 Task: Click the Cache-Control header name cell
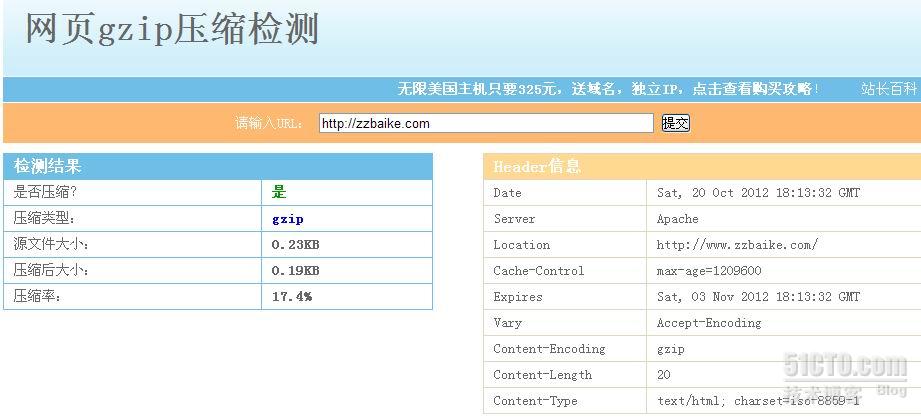565,271
